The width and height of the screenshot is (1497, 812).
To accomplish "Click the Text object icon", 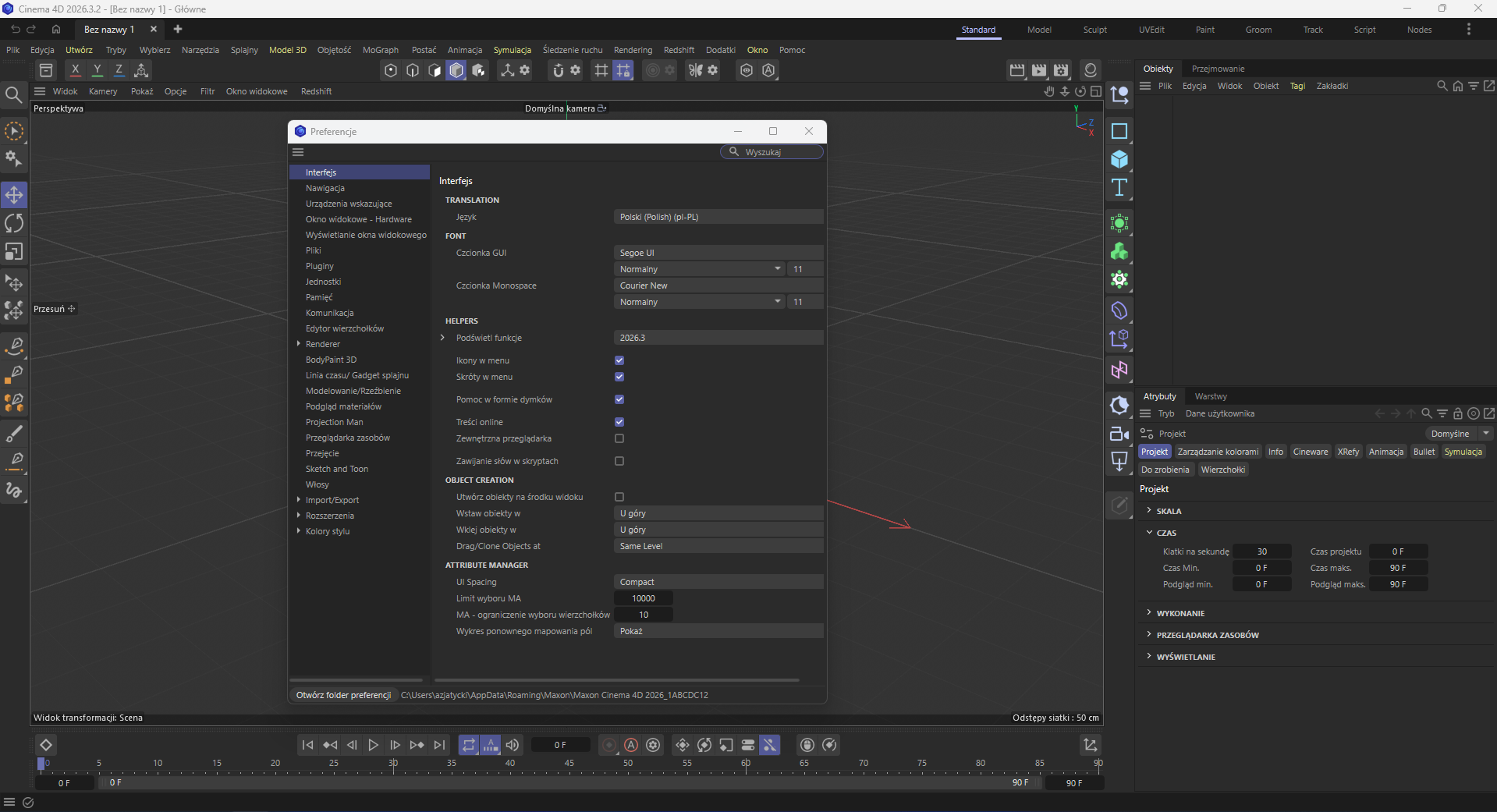I will [1119, 187].
